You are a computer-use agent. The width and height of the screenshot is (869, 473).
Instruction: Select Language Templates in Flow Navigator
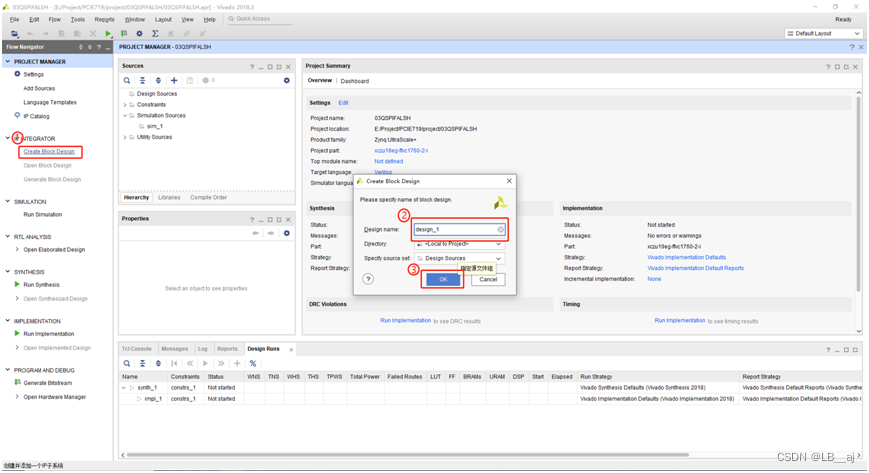[x=50, y=103]
